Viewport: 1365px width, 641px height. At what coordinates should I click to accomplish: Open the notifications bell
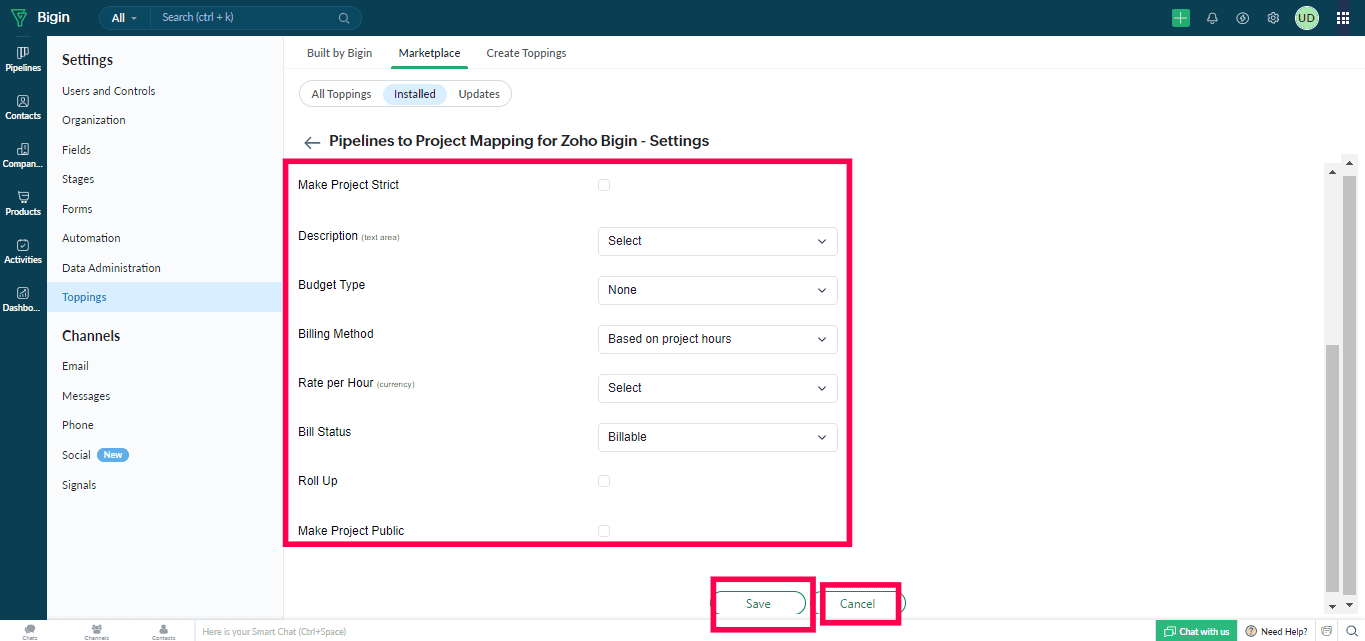pyautogui.click(x=1212, y=18)
